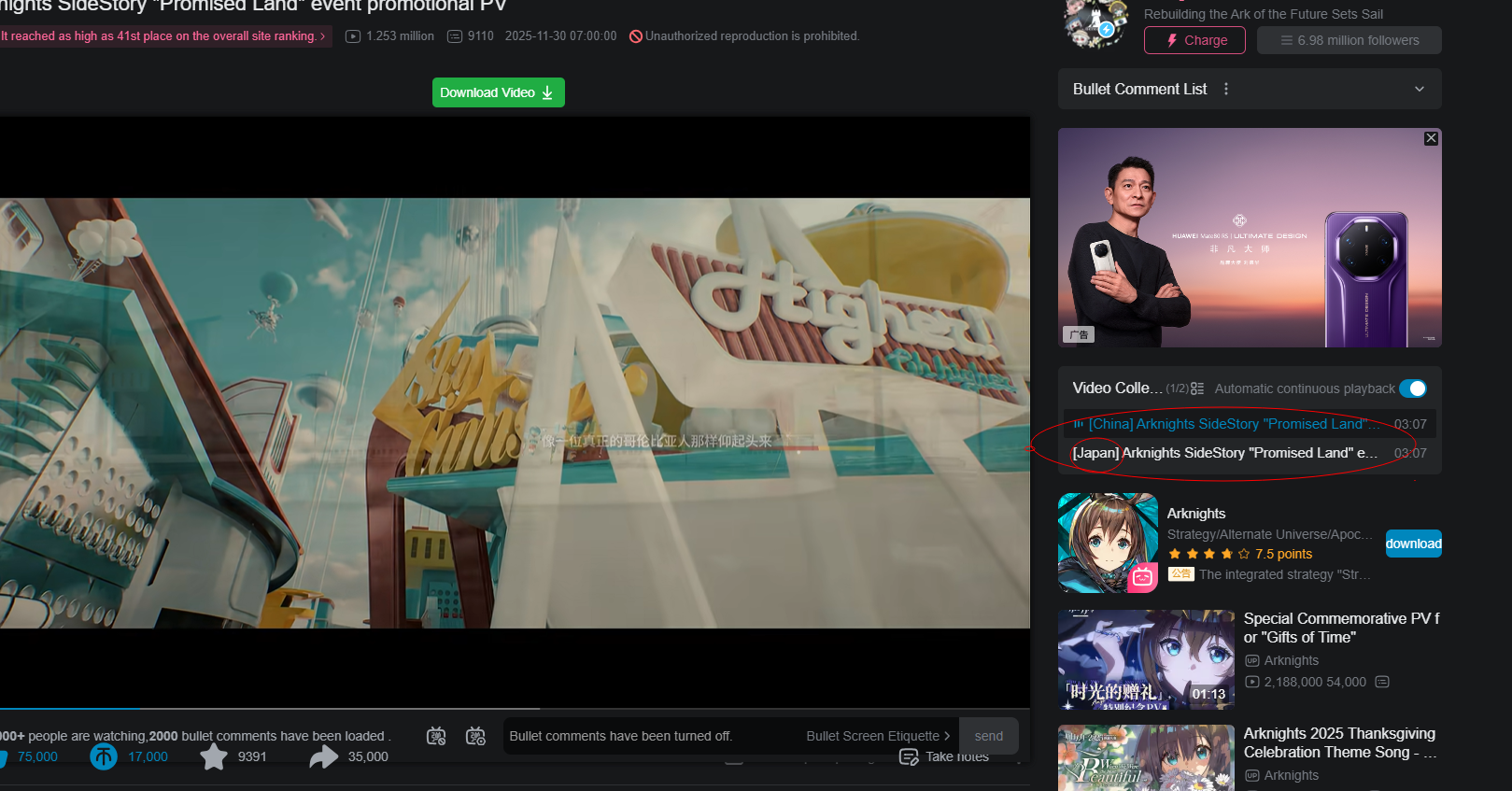Select the [China] Arknights SideStory collection item
The width and height of the screenshot is (1512, 791).
pyautogui.click(x=1250, y=424)
